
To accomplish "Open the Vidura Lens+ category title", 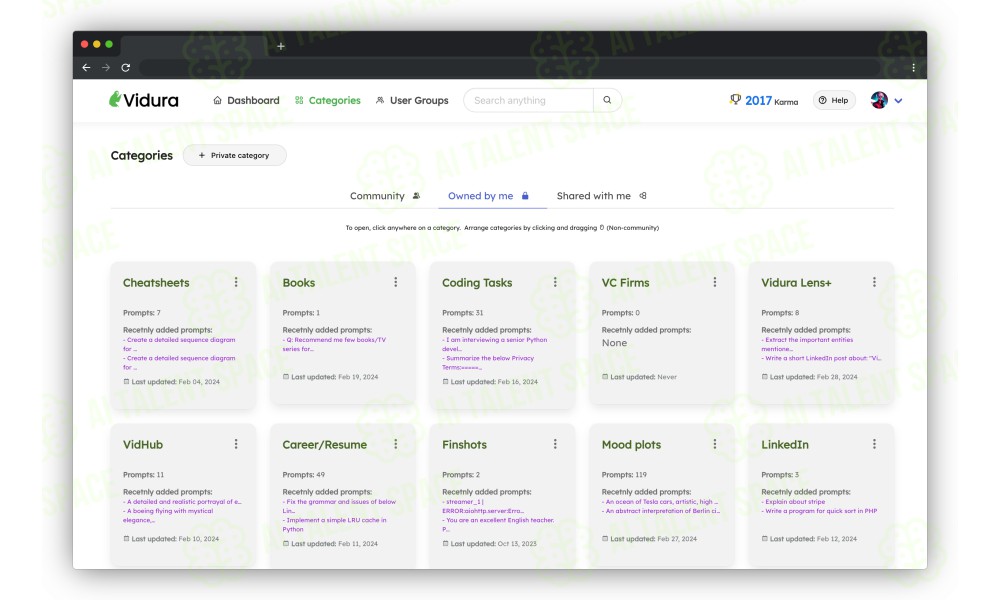I will [x=797, y=282].
